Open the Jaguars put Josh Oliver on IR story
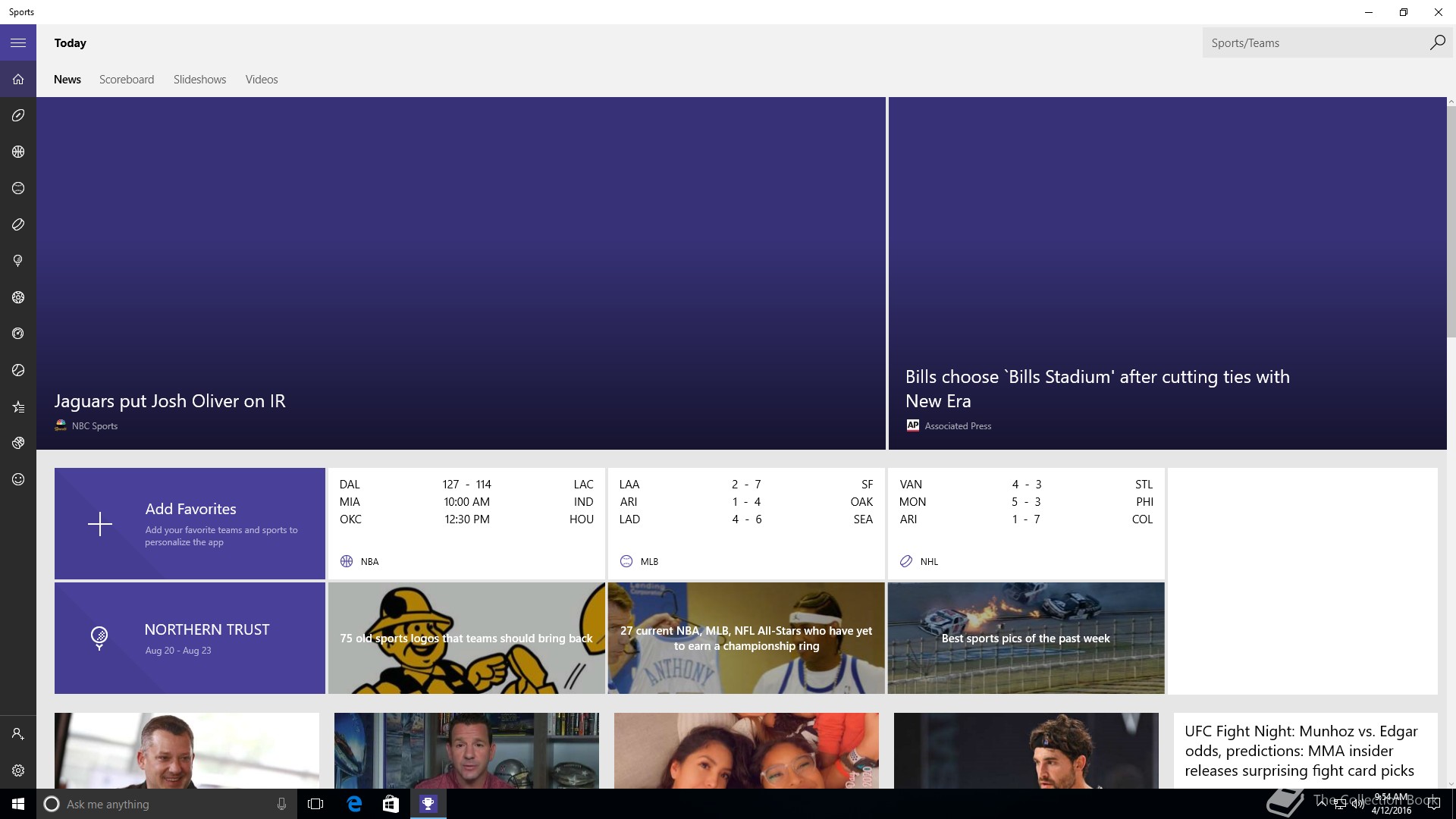Screen dimensions: 1456x819 coord(461,273)
